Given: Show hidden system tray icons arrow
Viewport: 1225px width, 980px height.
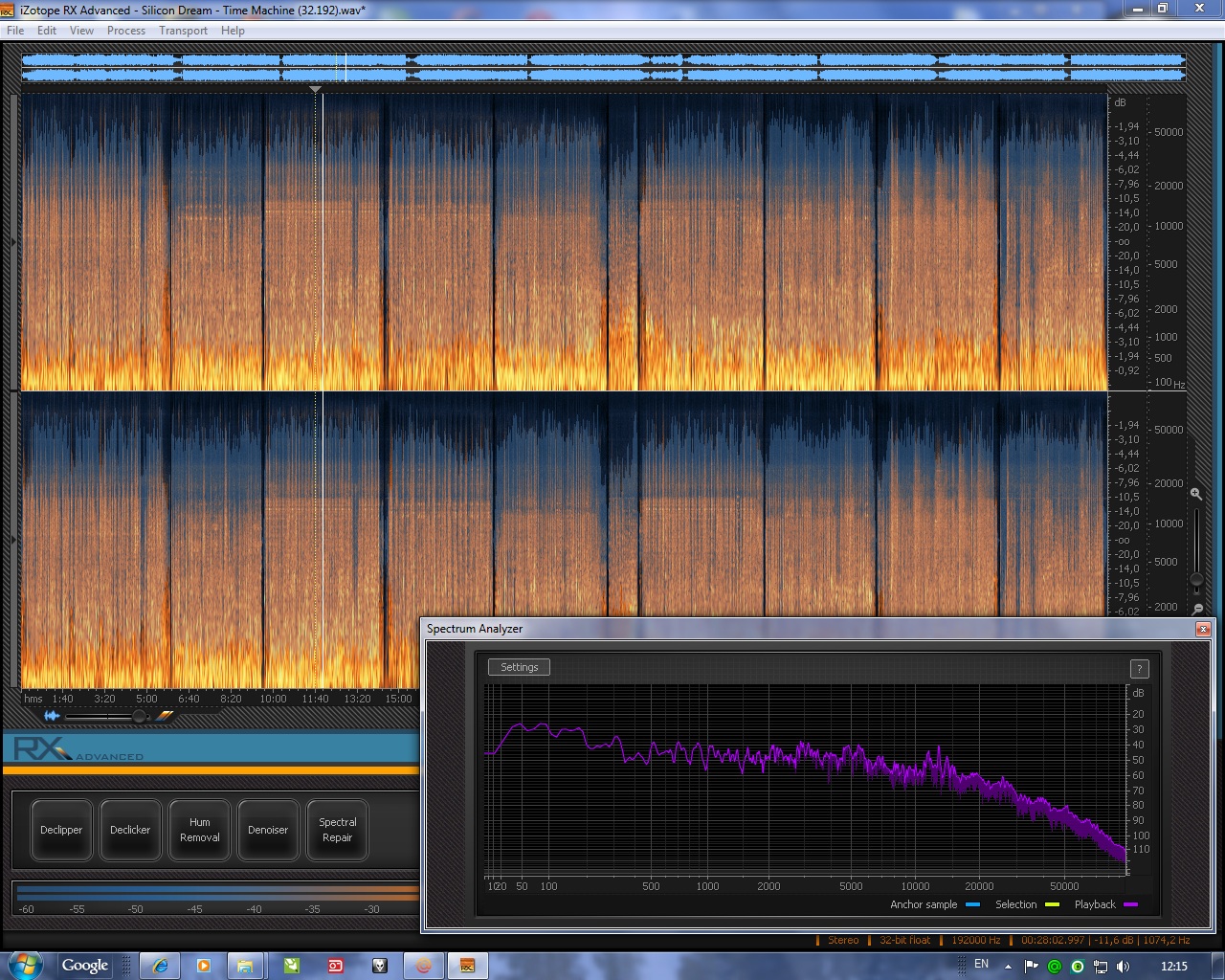Looking at the screenshot, I should (1008, 966).
